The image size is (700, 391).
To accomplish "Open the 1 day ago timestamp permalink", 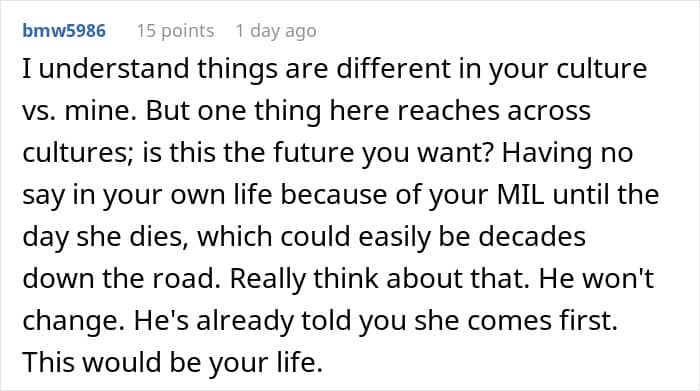I will [x=276, y=31].
